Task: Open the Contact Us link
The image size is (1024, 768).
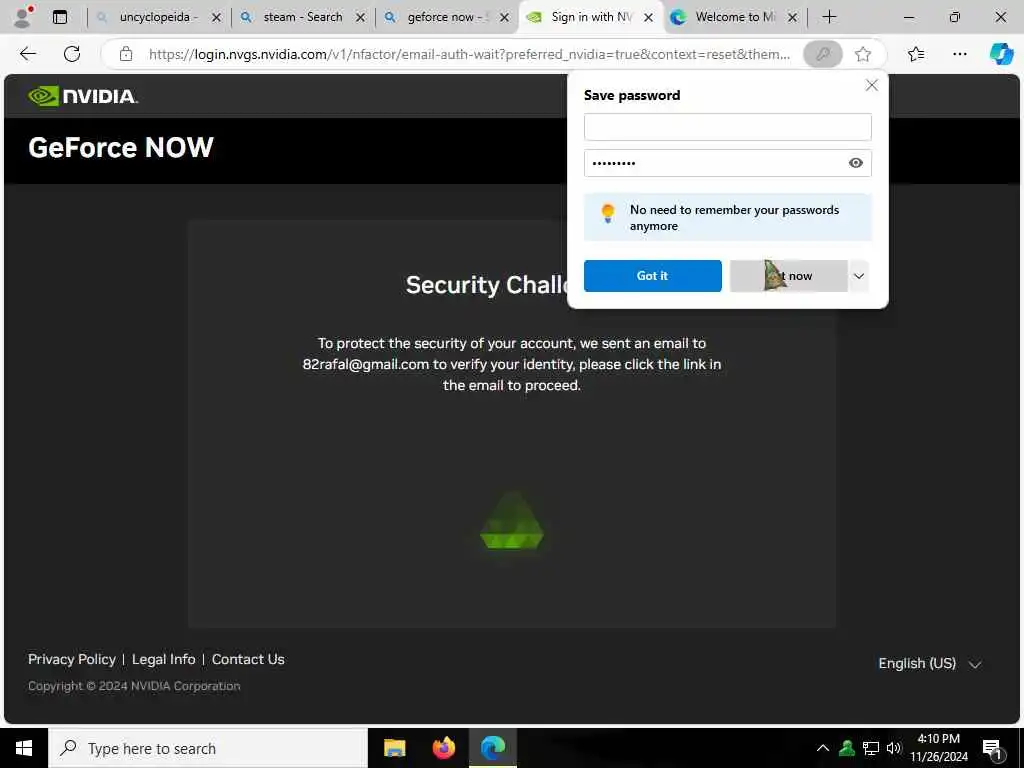Action: click(x=248, y=660)
